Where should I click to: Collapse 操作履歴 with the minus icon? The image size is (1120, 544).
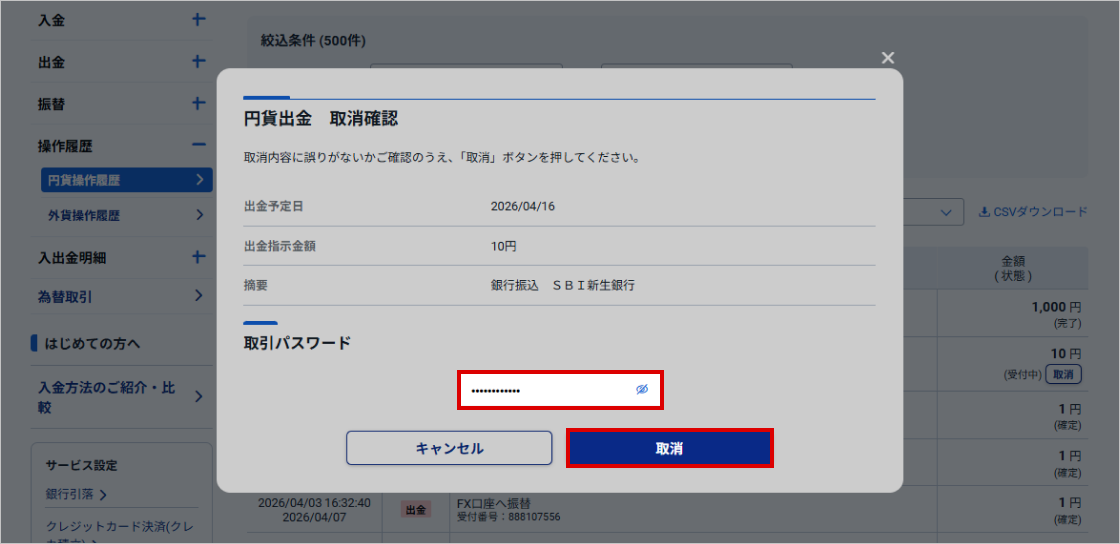click(x=198, y=146)
